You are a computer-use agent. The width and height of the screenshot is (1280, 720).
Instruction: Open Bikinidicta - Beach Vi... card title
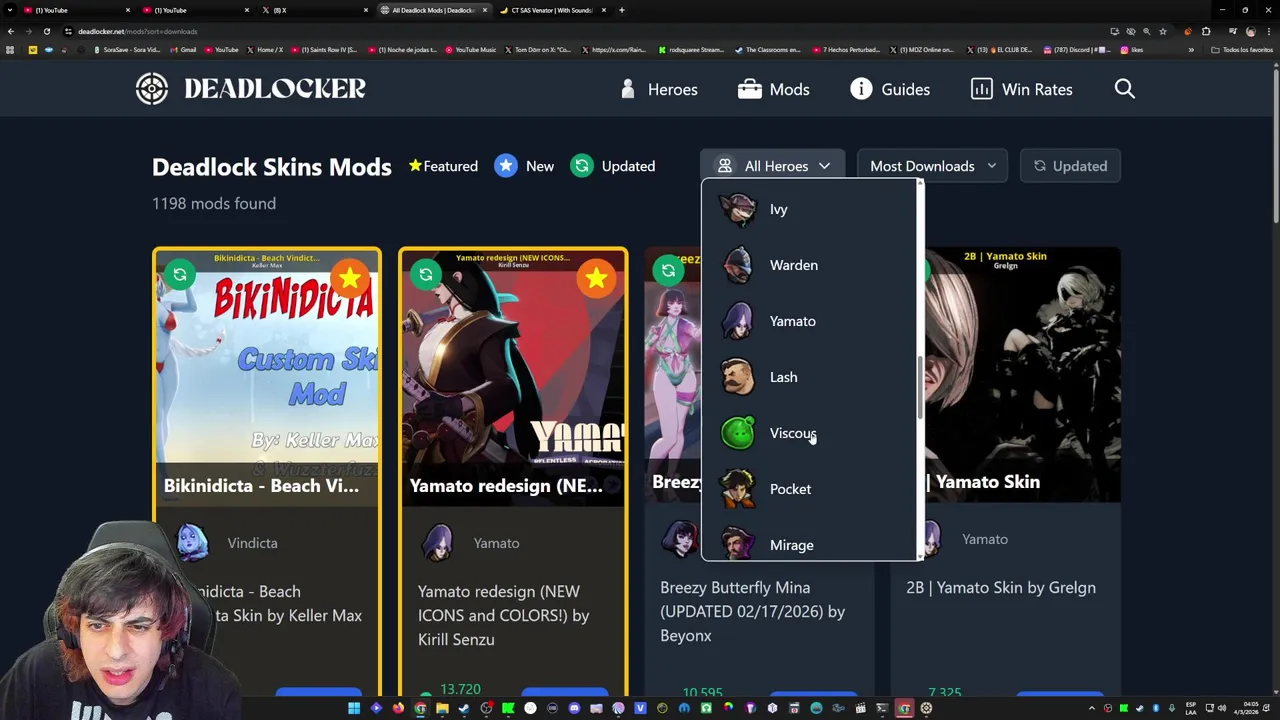coord(261,486)
